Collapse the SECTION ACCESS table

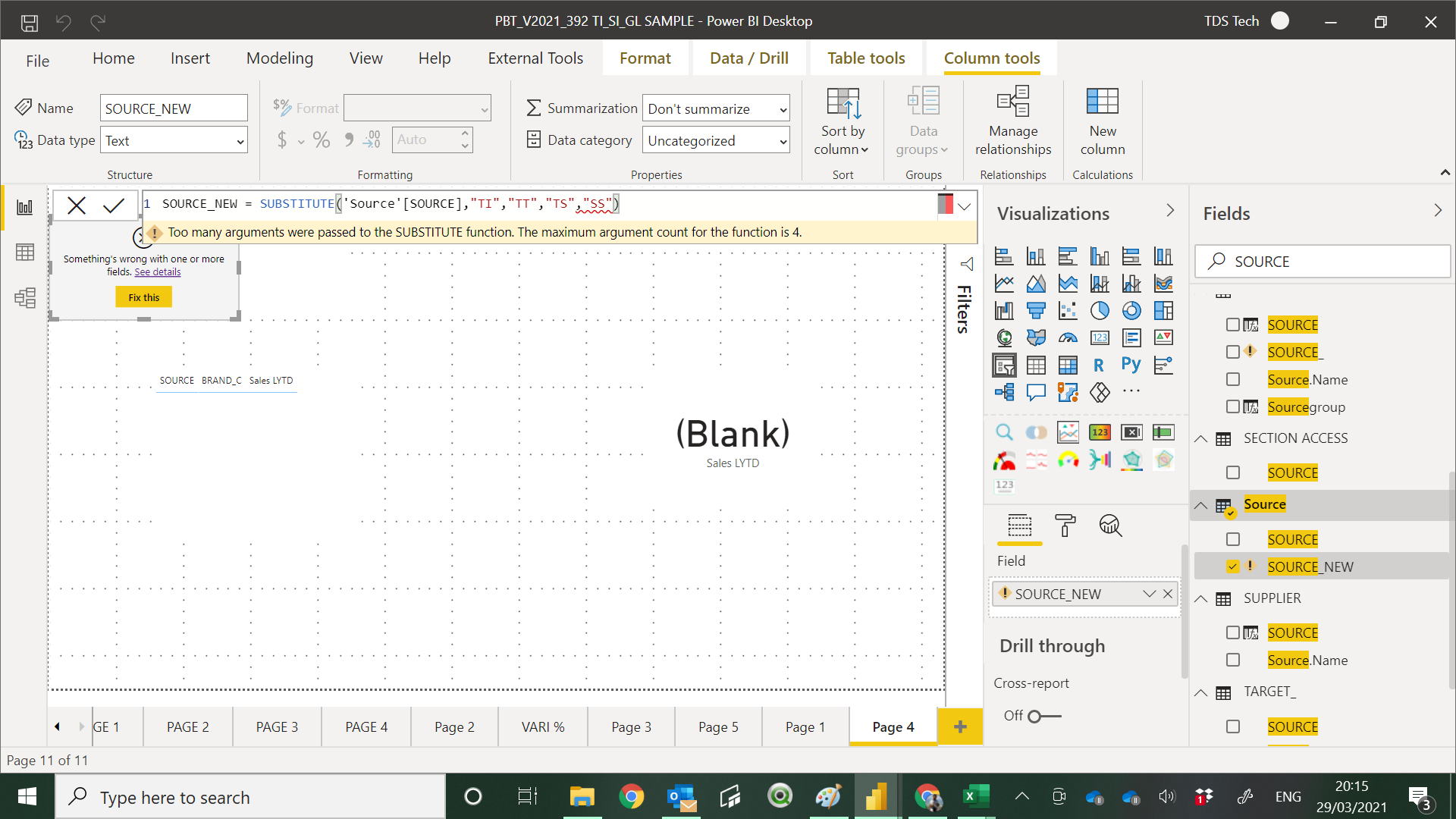(x=1201, y=438)
